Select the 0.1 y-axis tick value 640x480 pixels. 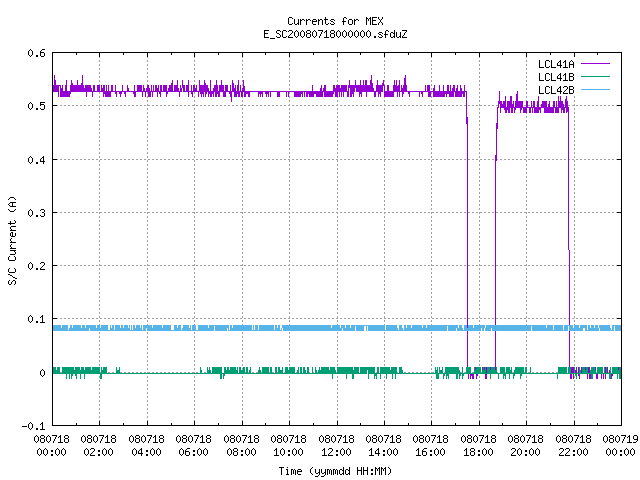click(x=36, y=319)
